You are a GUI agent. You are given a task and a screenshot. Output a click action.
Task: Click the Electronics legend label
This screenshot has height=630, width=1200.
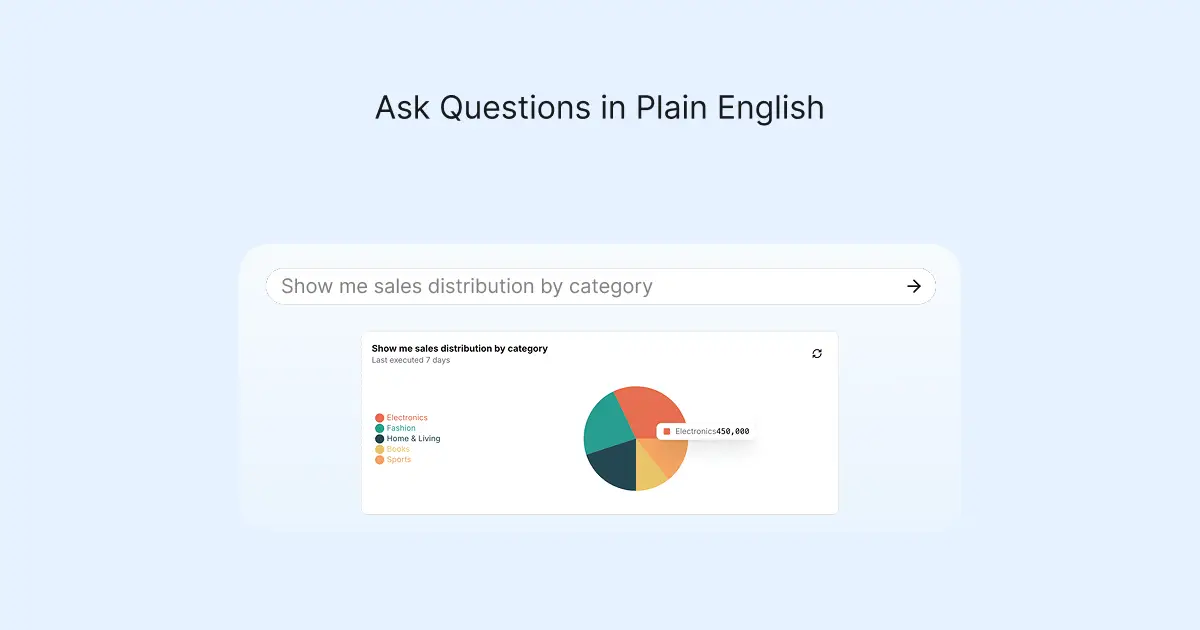407,418
